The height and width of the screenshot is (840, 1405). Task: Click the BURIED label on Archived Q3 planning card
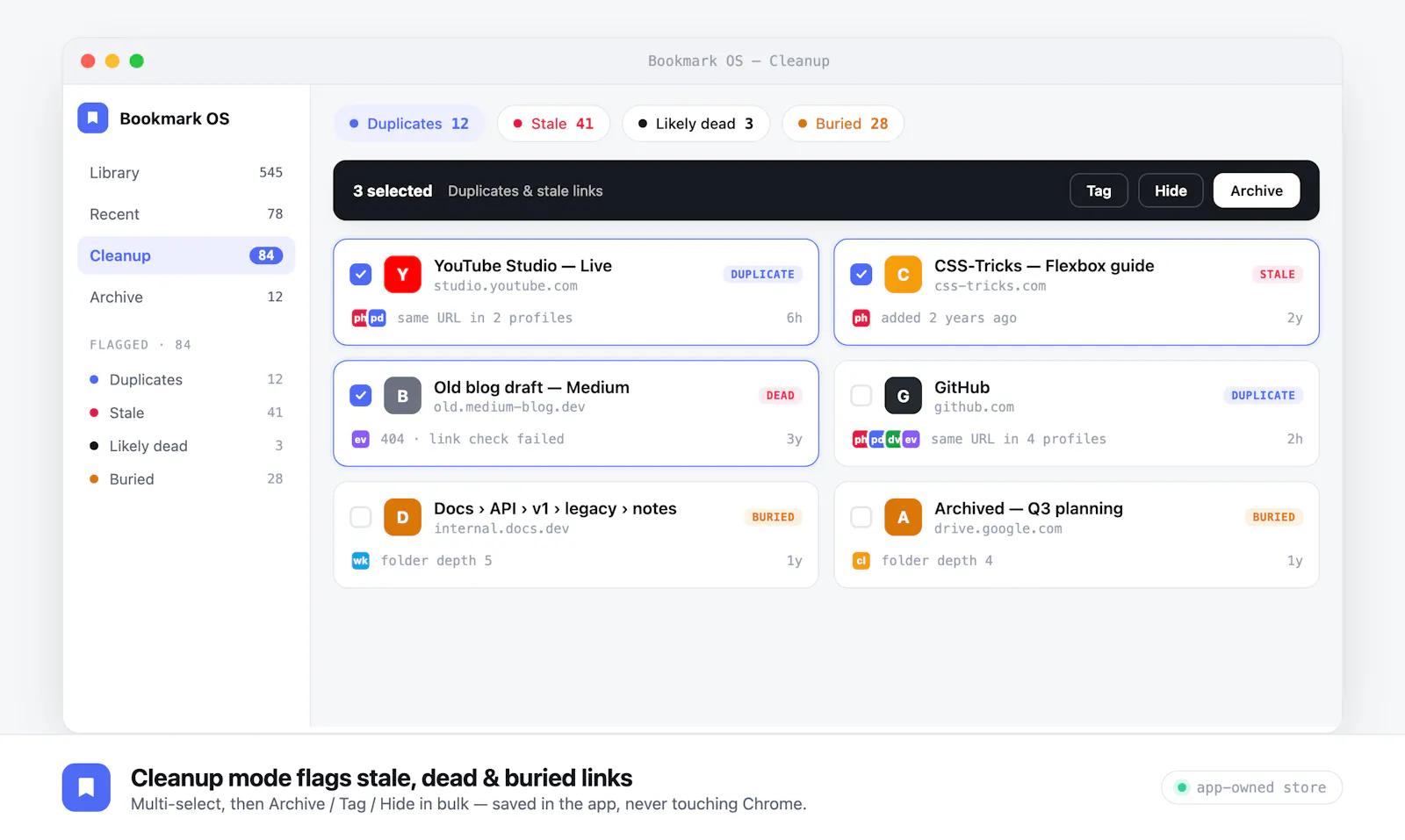pyautogui.click(x=1273, y=517)
